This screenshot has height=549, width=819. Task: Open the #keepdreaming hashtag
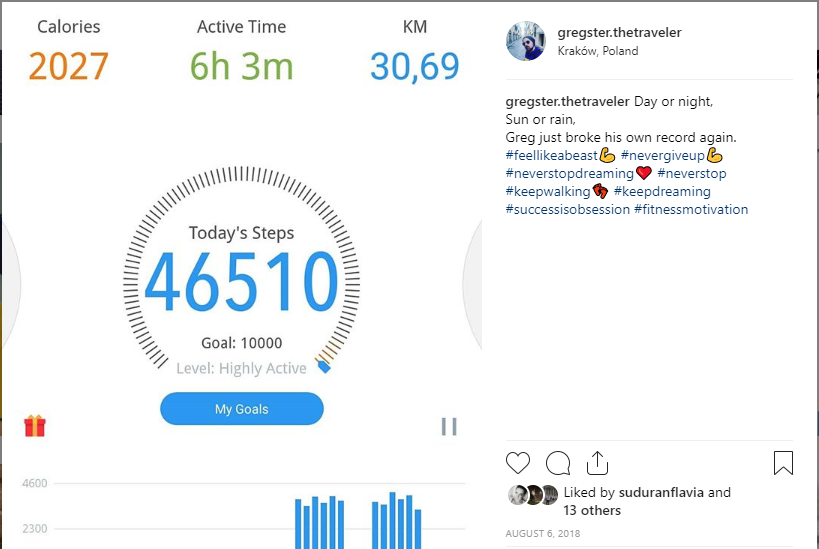pyautogui.click(x=662, y=191)
